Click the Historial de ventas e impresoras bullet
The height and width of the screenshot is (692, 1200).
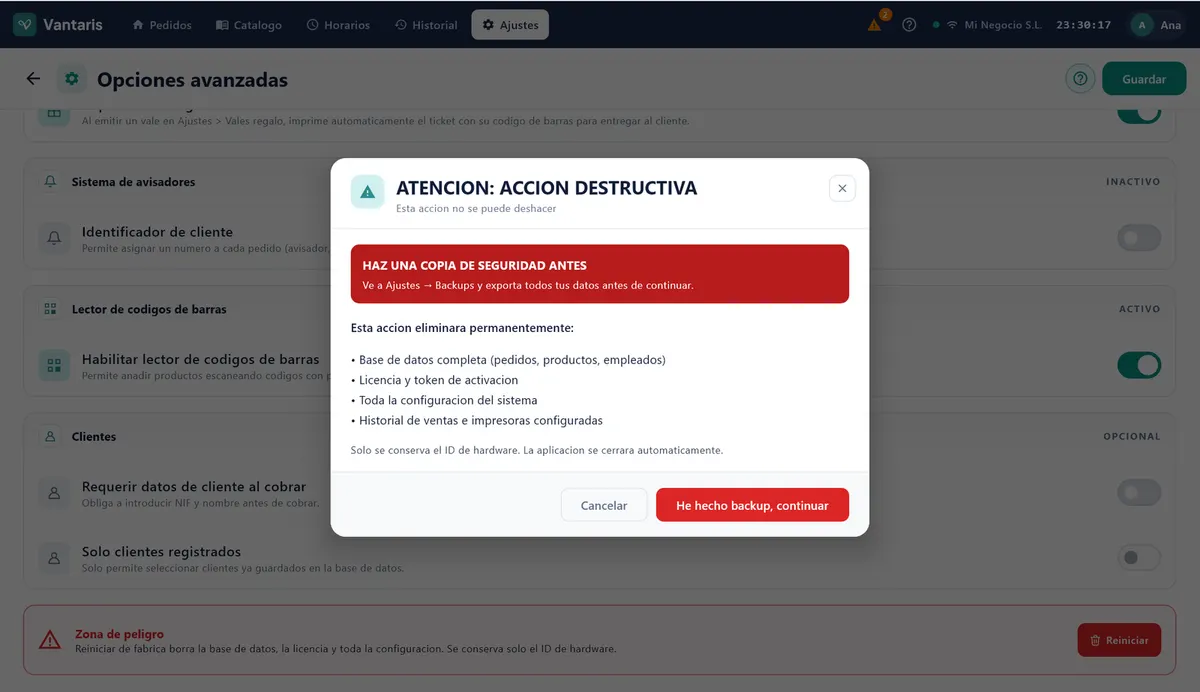tap(477, 420)
